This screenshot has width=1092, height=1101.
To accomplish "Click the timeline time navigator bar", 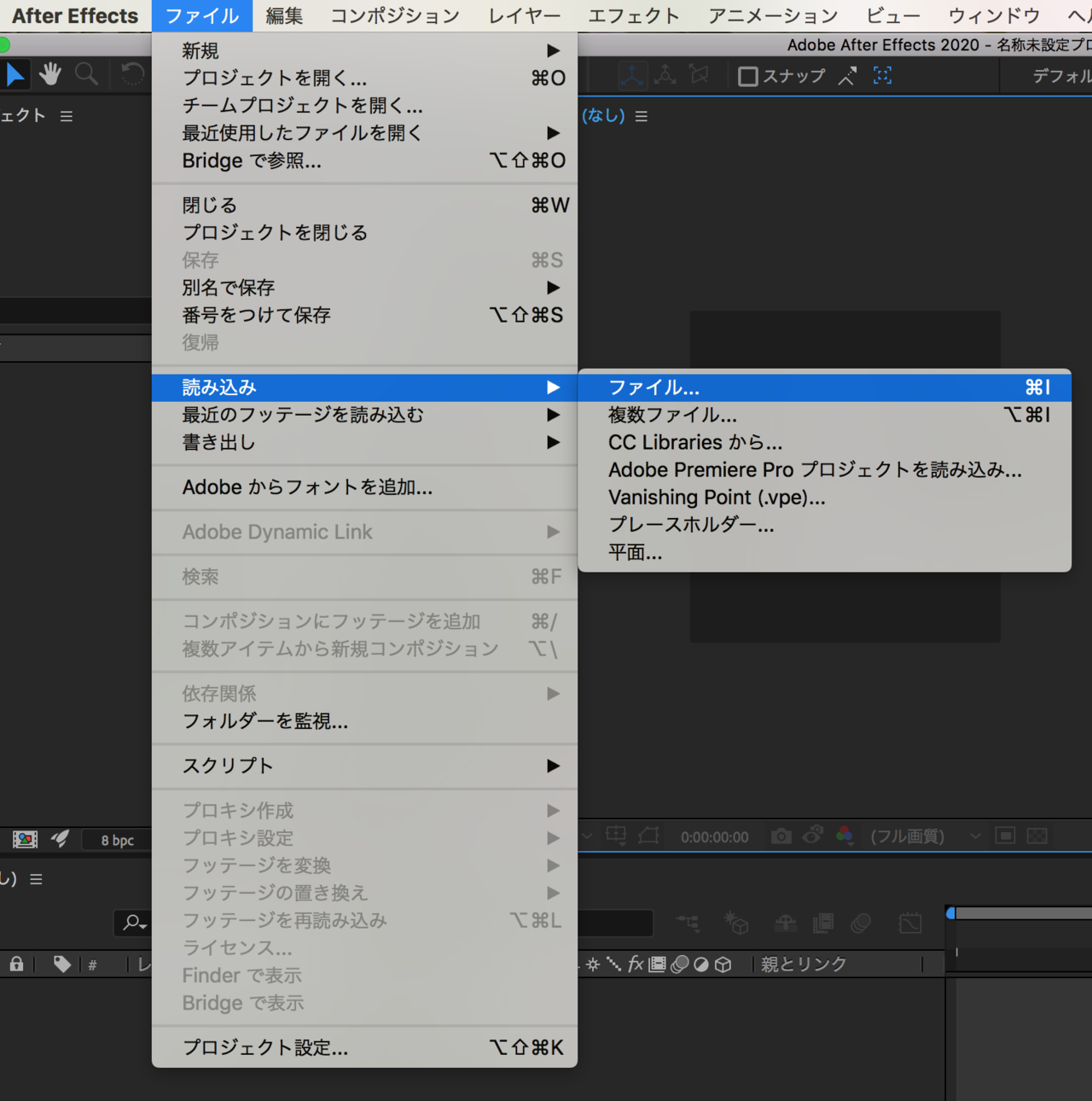I will 1024,913.
